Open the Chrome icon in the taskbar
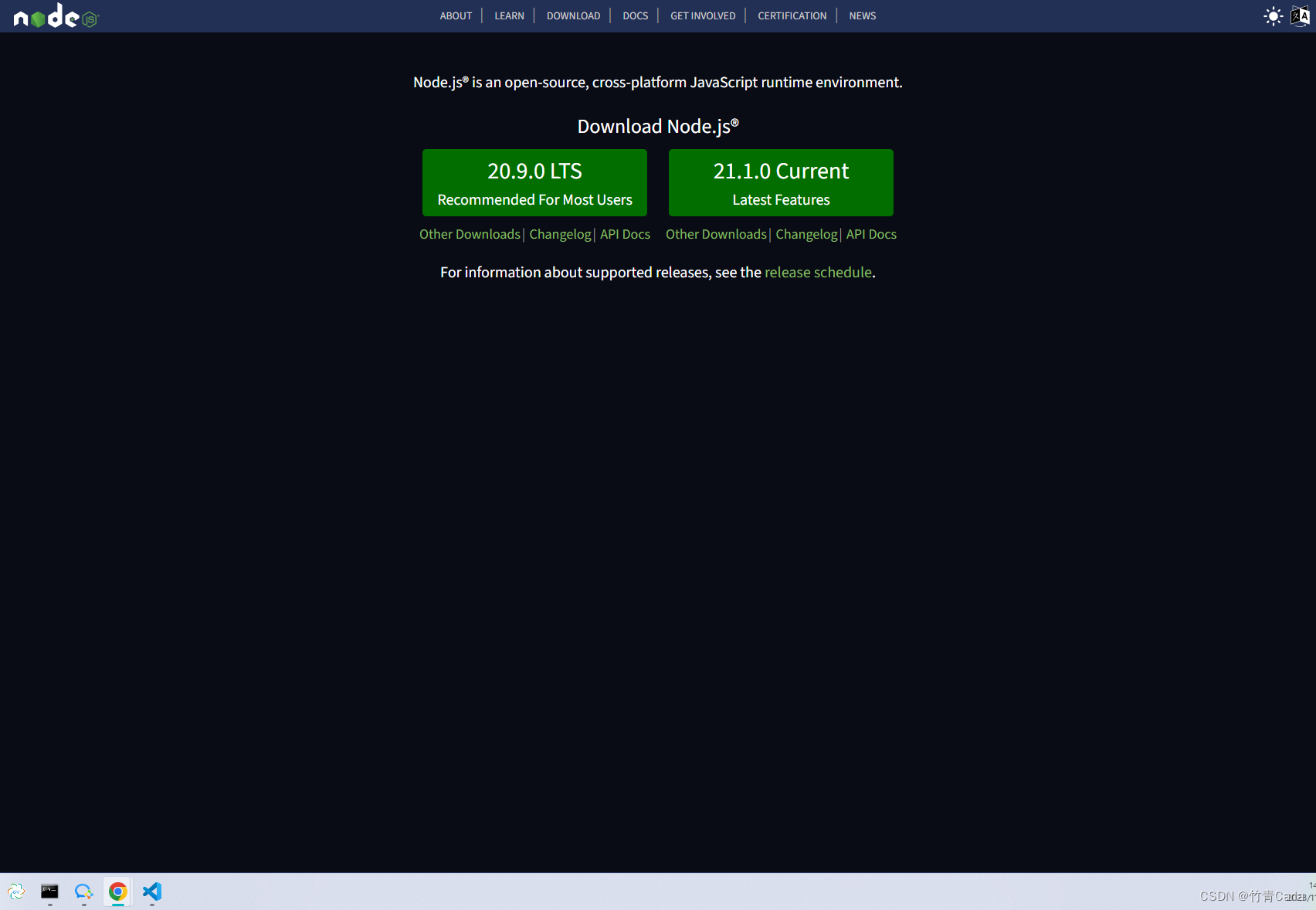 pyautogui.click(x=117, y=891)
